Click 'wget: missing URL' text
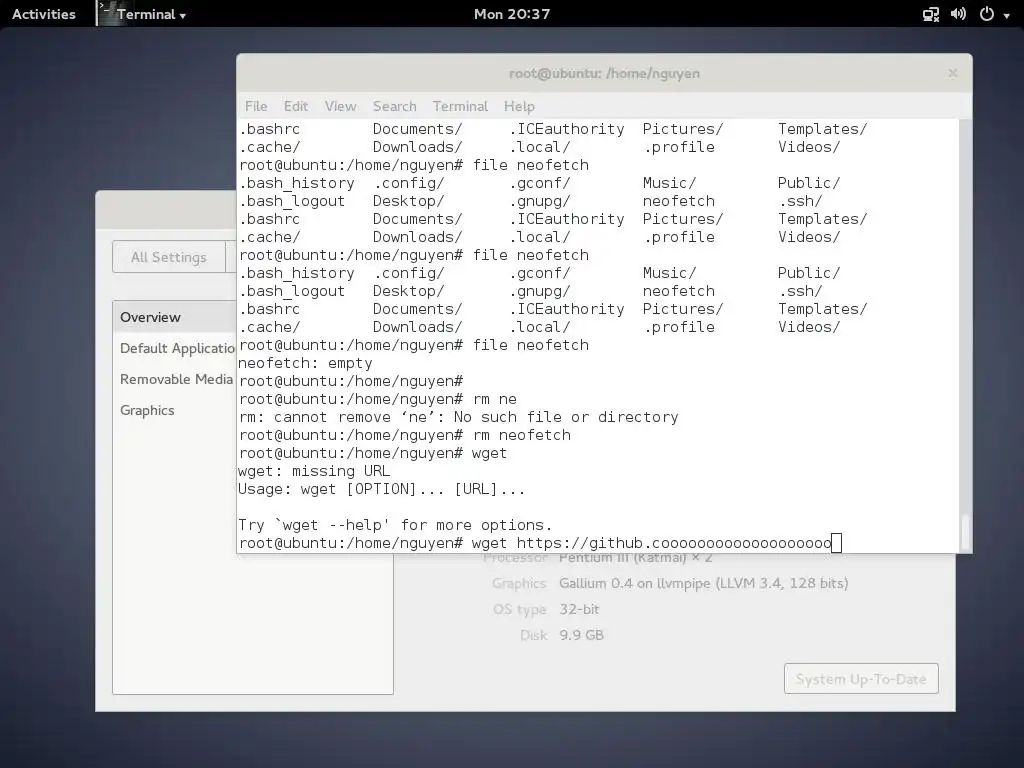 point(314,471)
